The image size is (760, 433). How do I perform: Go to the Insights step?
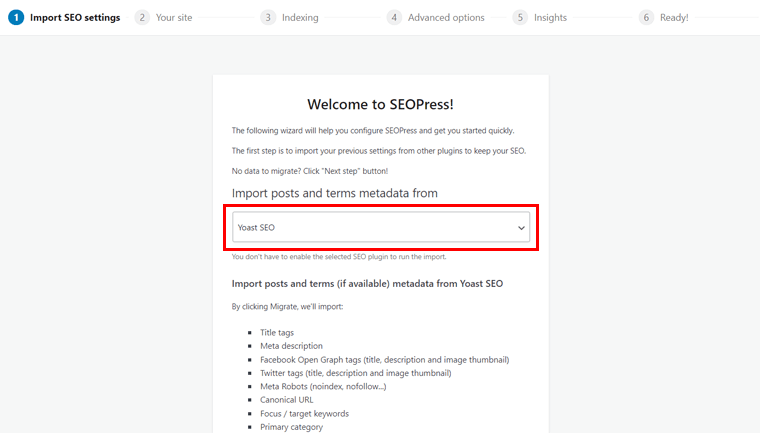click(550, 17)
